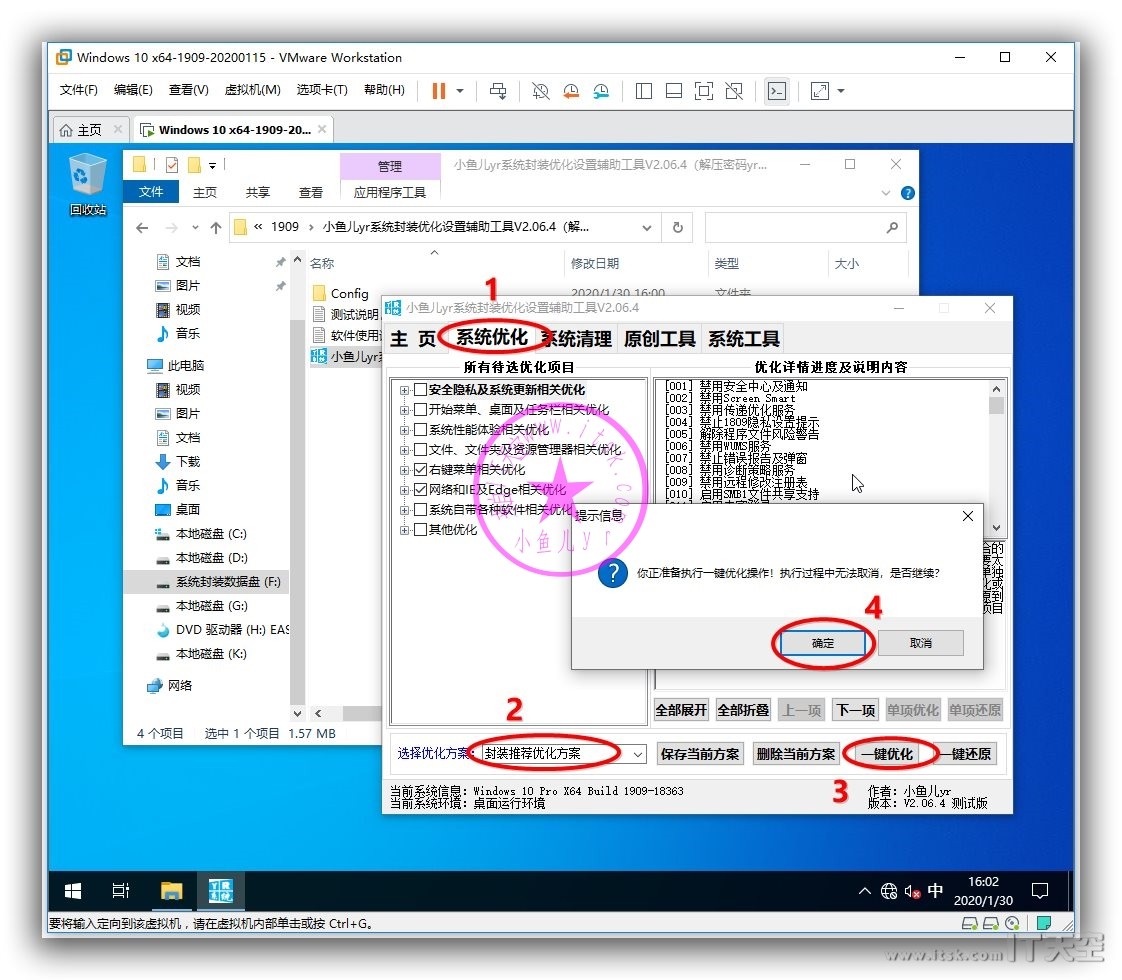
Task: Open the 选择优化方案 dropdown list
Action: (x=637, y=754)
